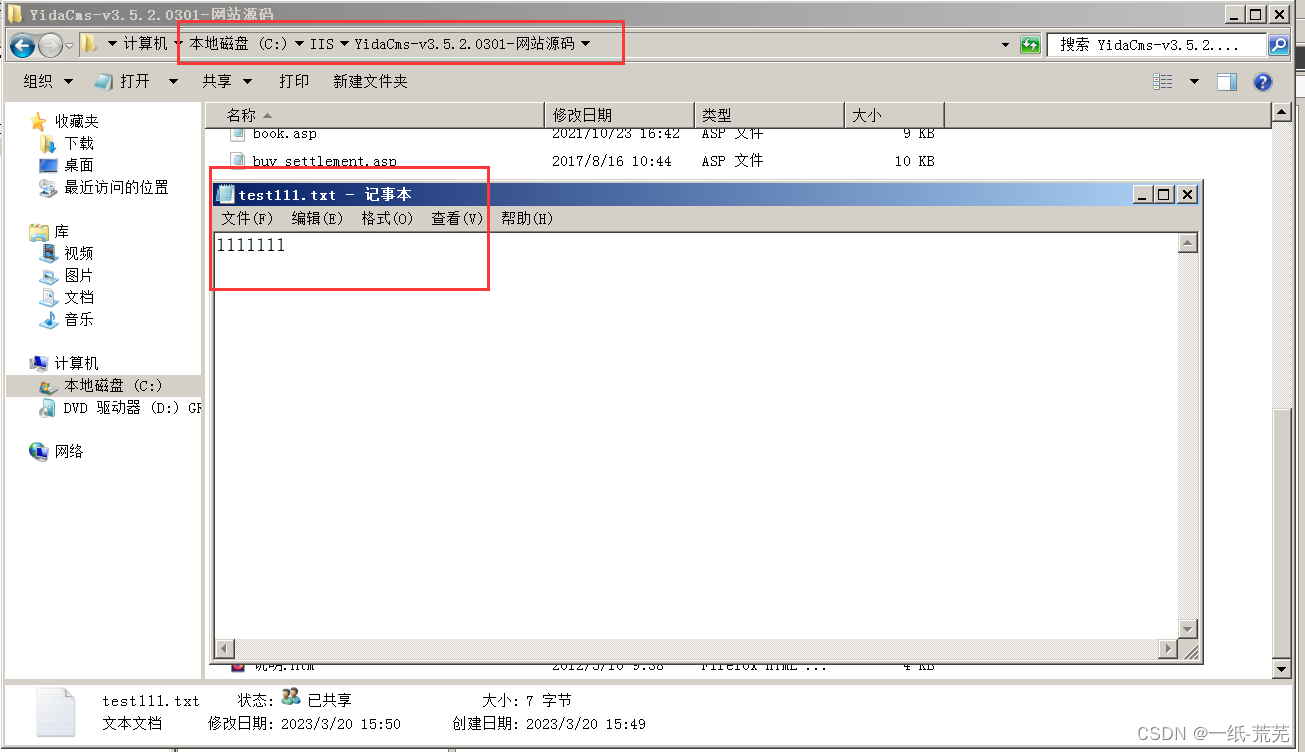Click IIS in the address path

322,44
